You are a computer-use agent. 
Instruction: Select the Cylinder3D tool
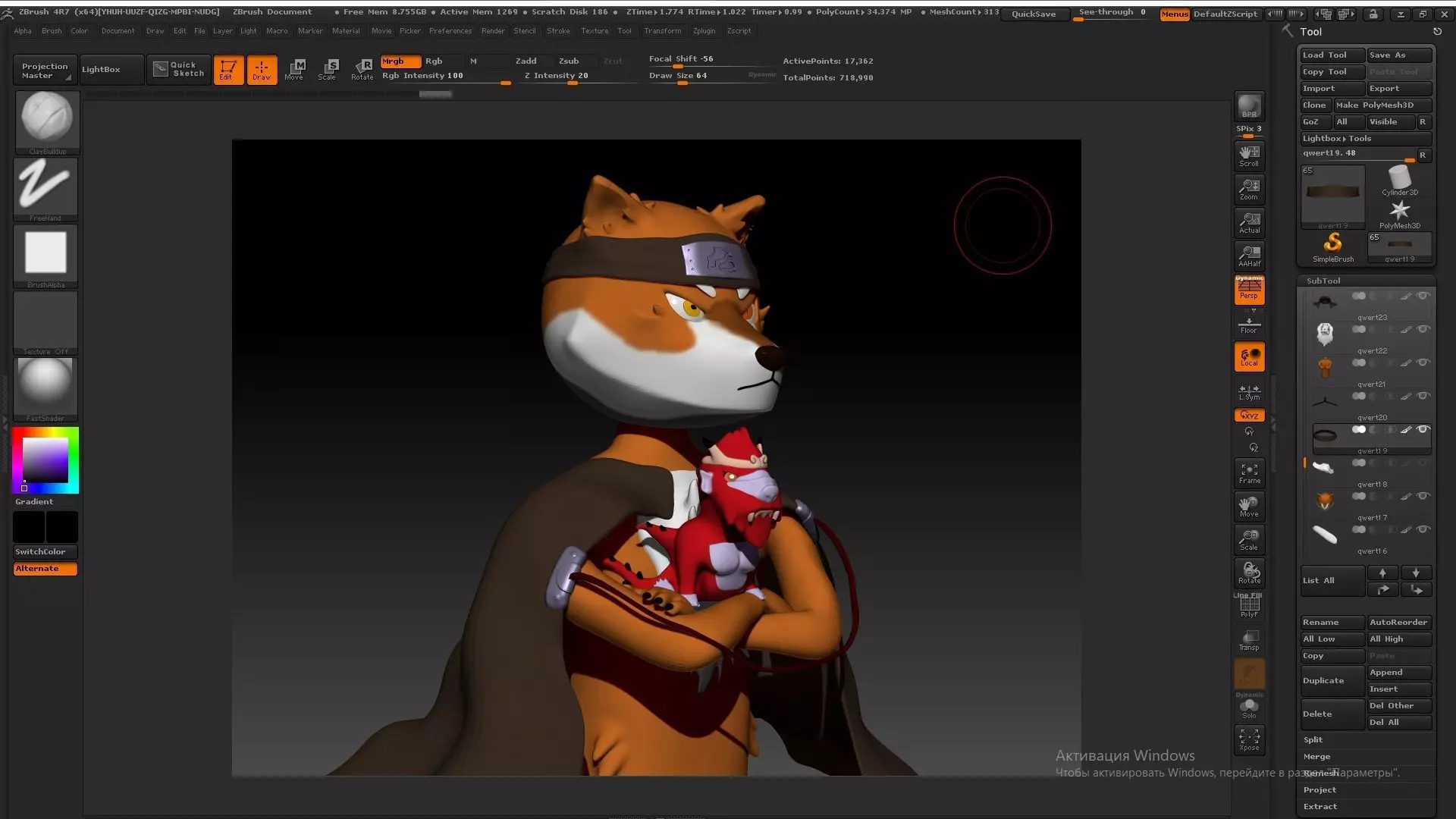[x=1399, y=180]
